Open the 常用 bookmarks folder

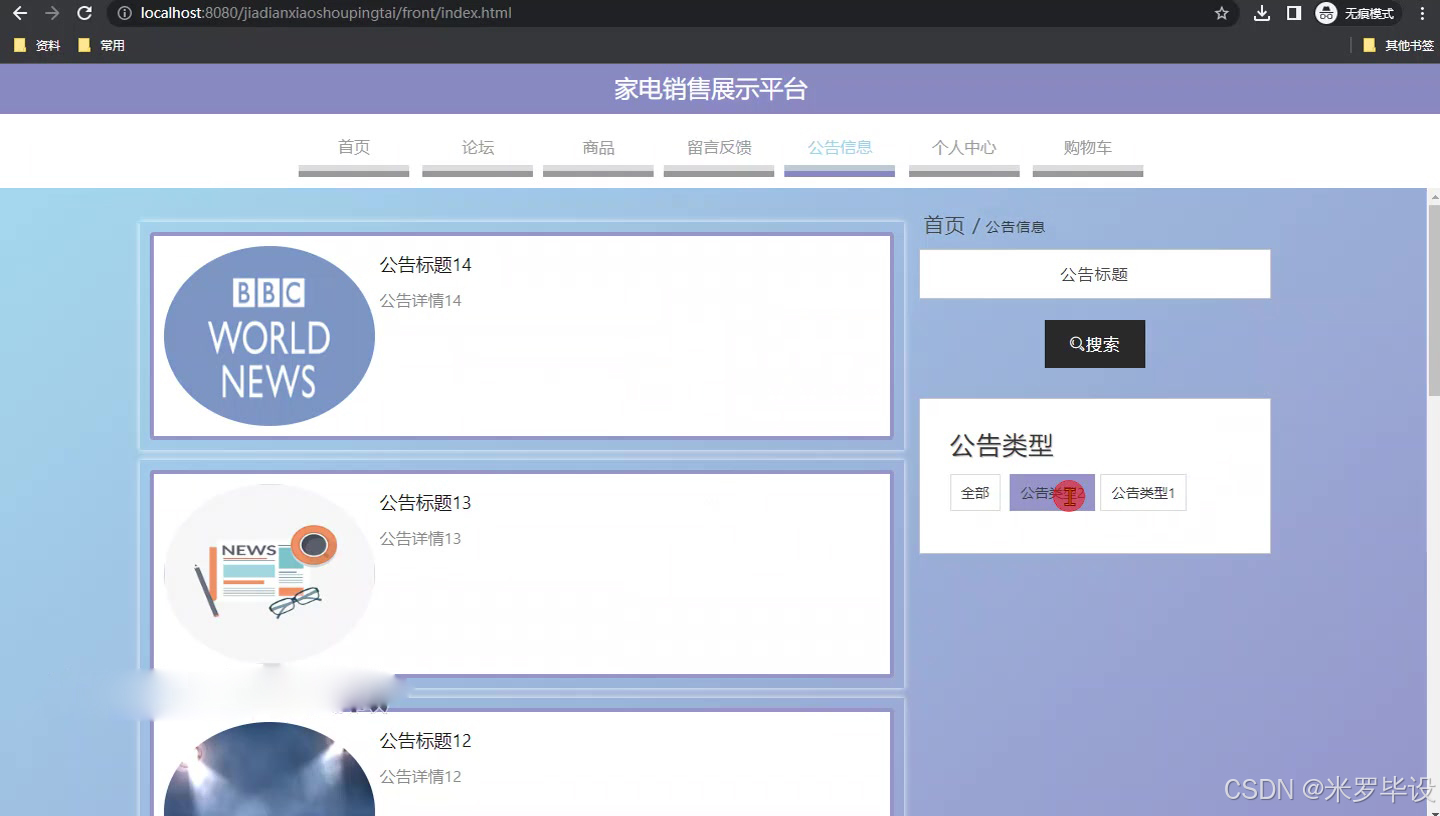click(101, 44)
